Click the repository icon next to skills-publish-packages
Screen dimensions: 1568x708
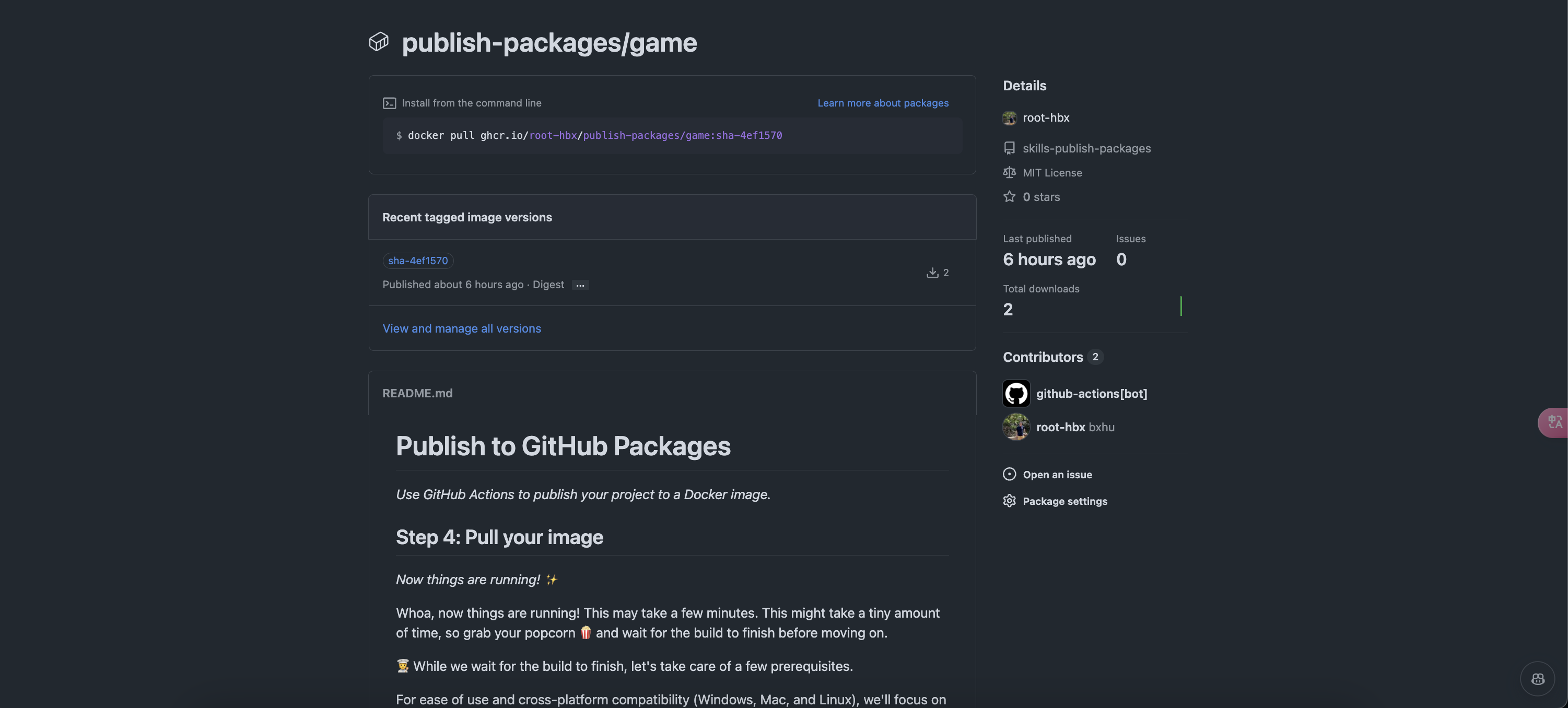click(1009, 148)
